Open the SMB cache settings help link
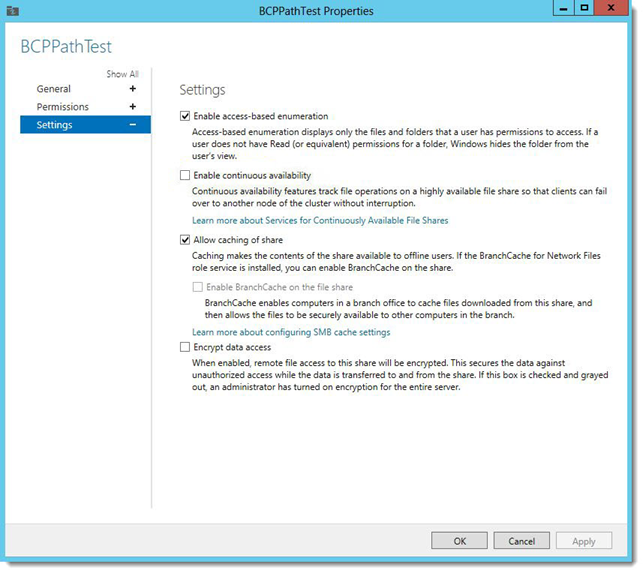The image size is (643, 573). (291, 332)
